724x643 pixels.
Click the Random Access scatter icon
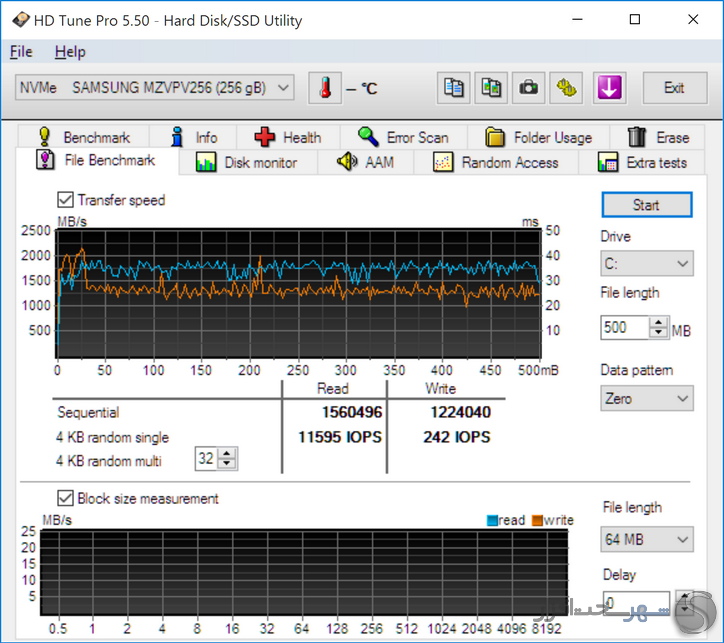click(x=443, y=162)
